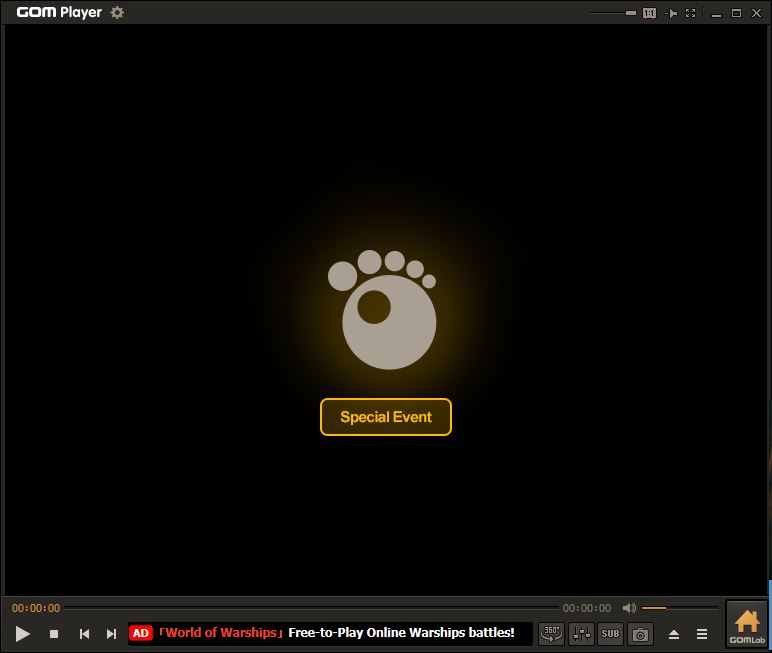Open a file with the eject icon

point(674,634)
